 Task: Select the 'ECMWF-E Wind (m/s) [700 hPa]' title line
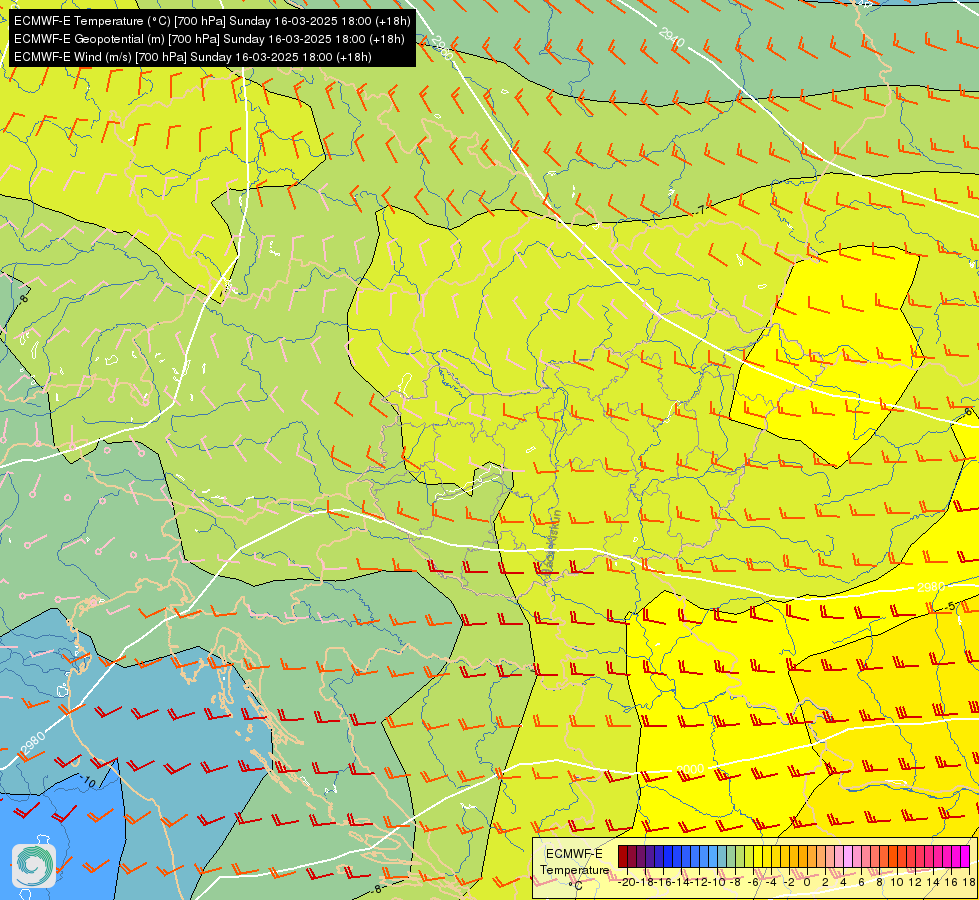point(193,57)
